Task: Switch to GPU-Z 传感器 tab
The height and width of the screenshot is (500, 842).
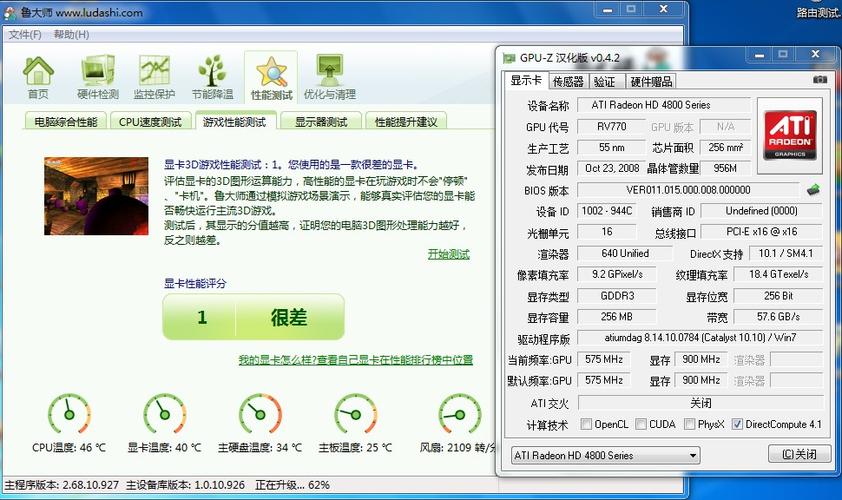Action: (568, 82)
